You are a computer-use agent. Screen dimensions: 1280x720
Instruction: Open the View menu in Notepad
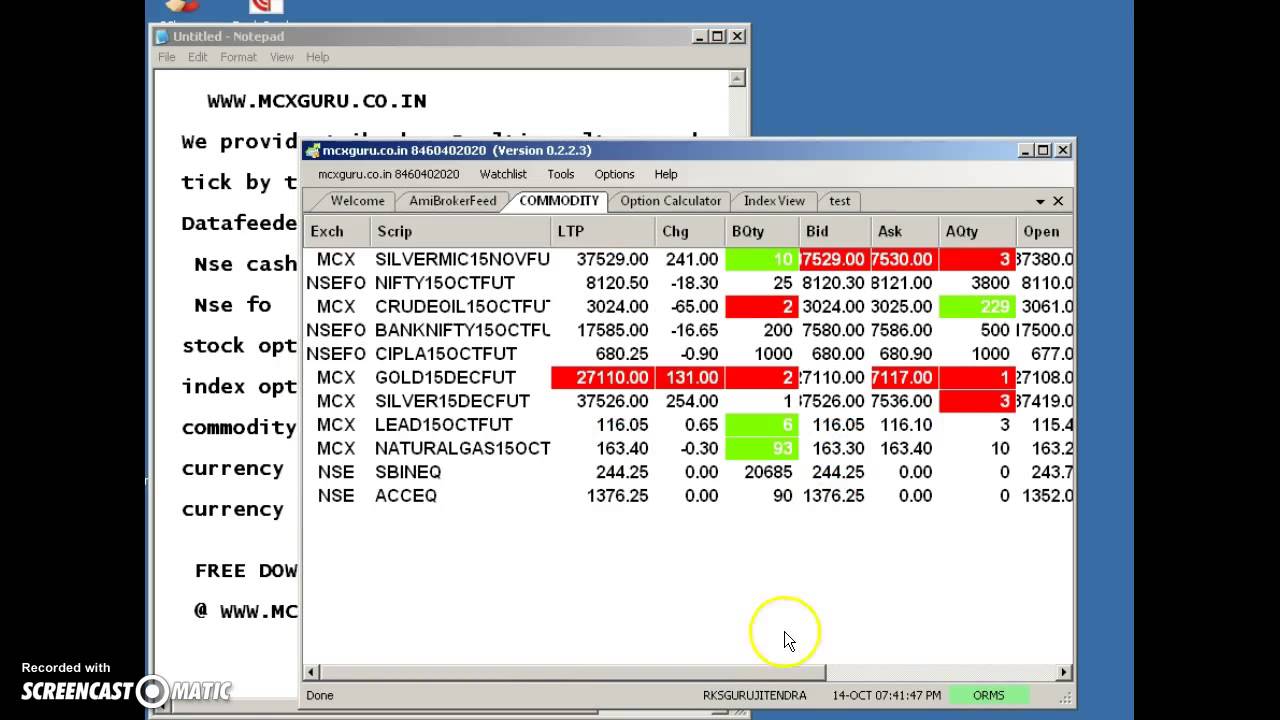[282, 57]
